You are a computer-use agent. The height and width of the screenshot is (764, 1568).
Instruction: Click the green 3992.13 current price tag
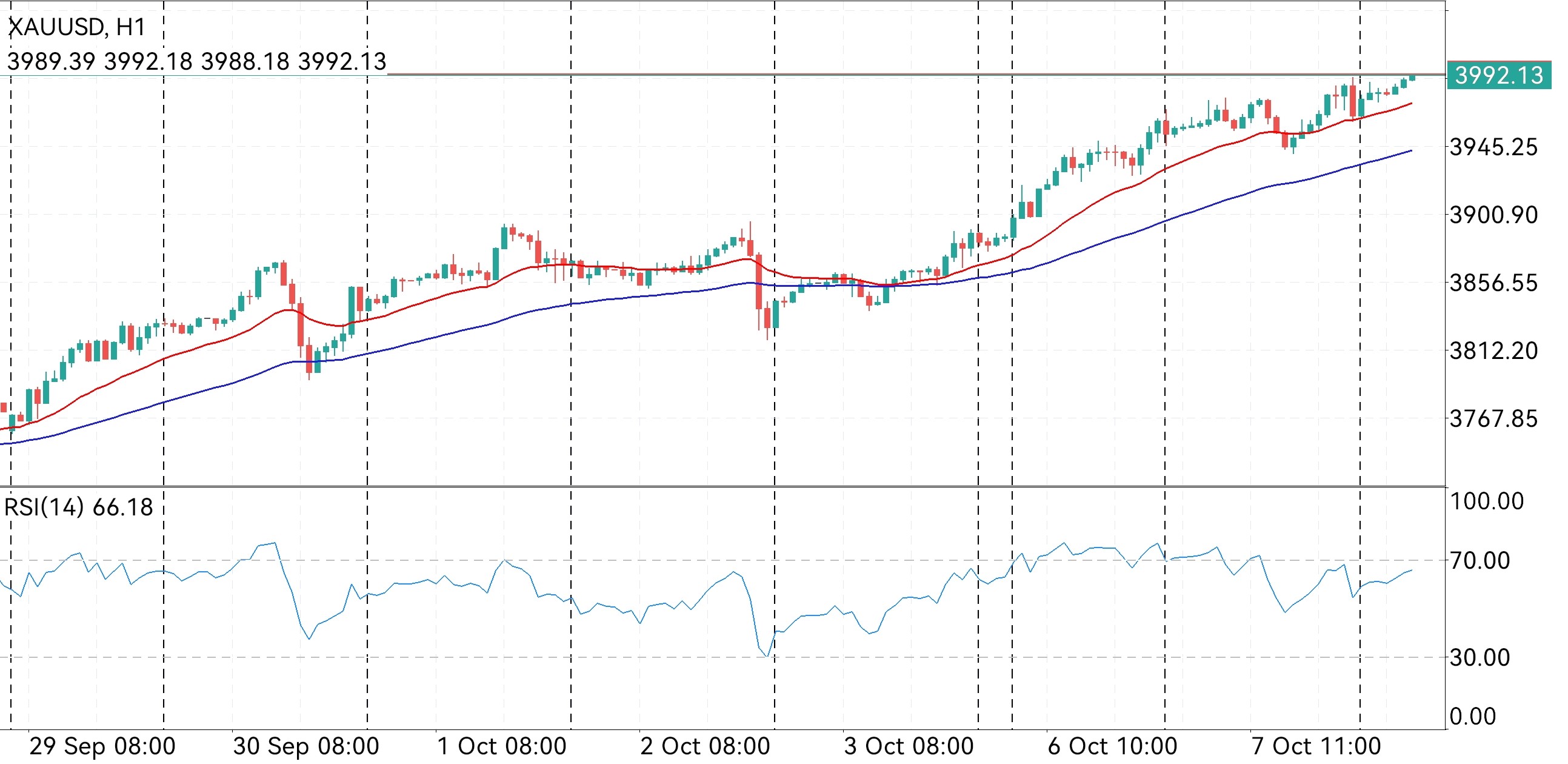1498,75
